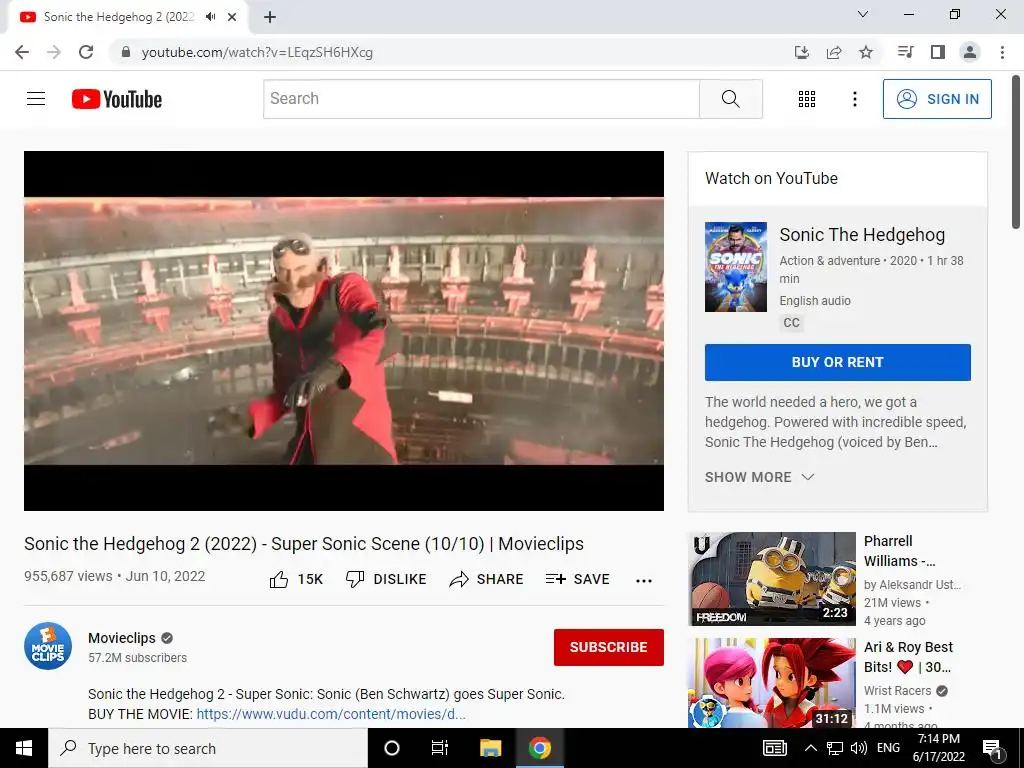Viewport: 1024px width, 768px height.
Task: Open the Chrome profile avatar
Action: point(970,52)
